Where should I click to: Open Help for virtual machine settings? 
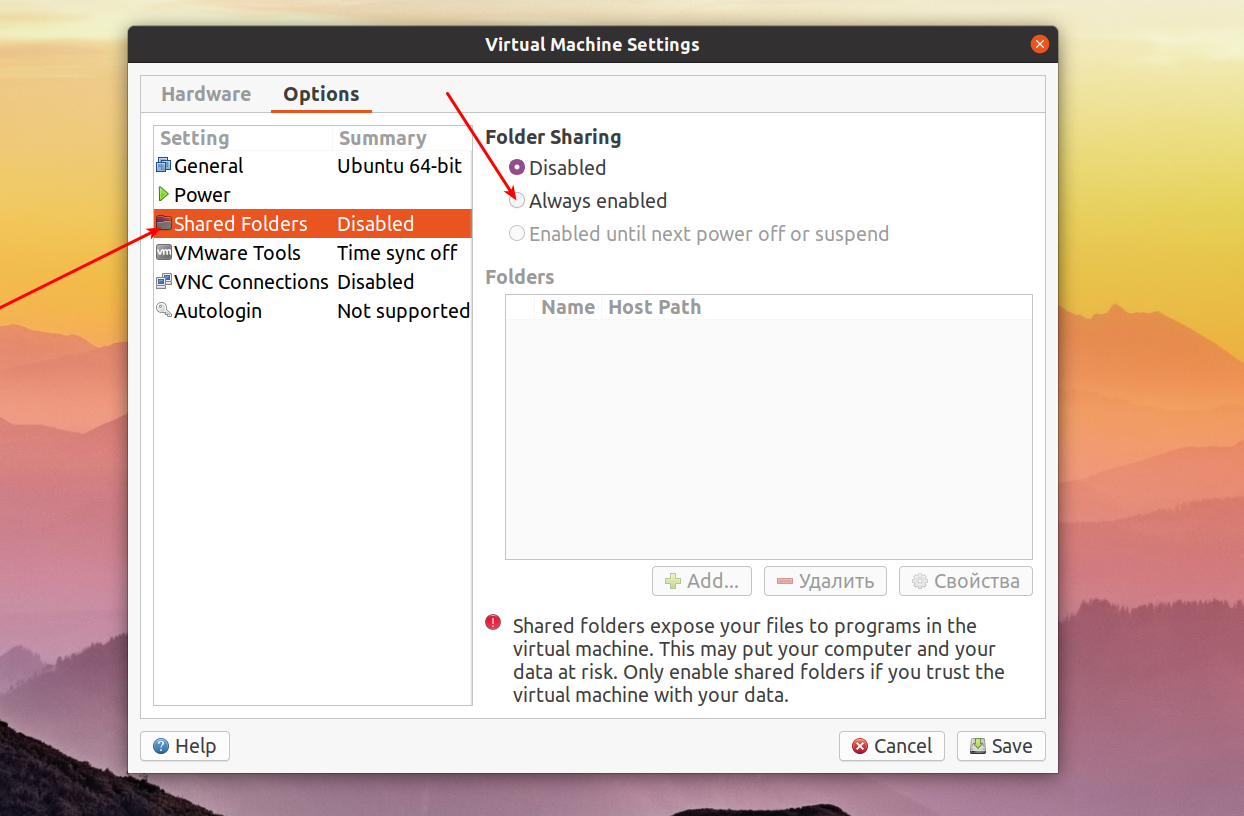point(184,745)
